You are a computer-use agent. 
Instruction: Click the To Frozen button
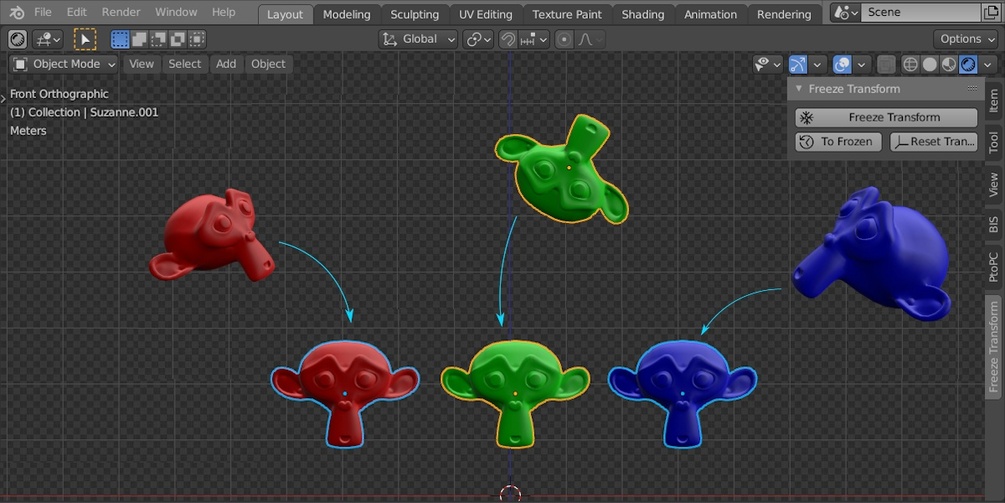838,142
